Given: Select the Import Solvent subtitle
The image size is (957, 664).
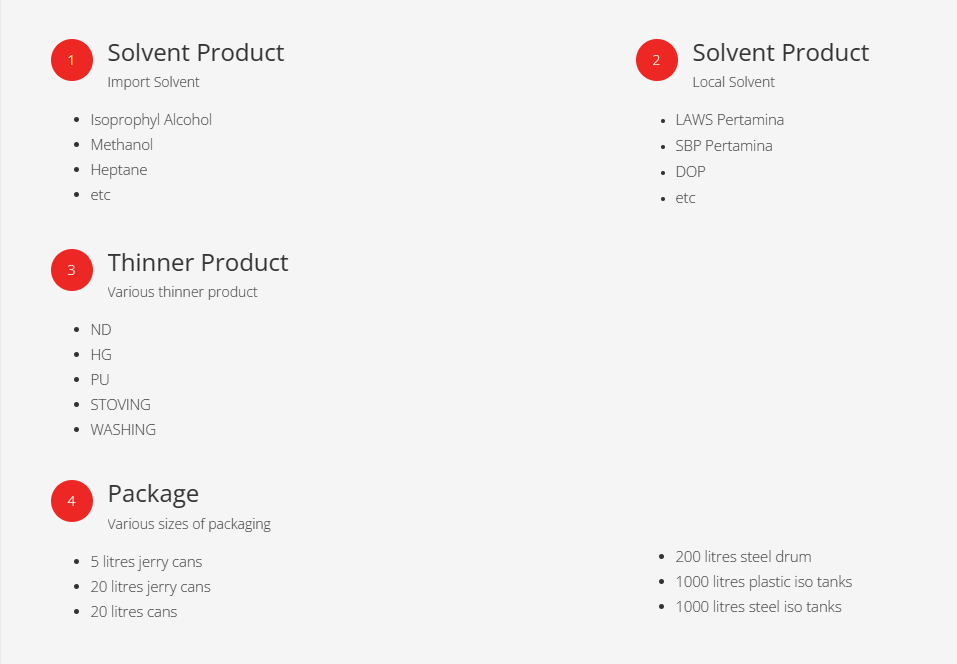Looking at the screenshot, I should tap(153, 82).
